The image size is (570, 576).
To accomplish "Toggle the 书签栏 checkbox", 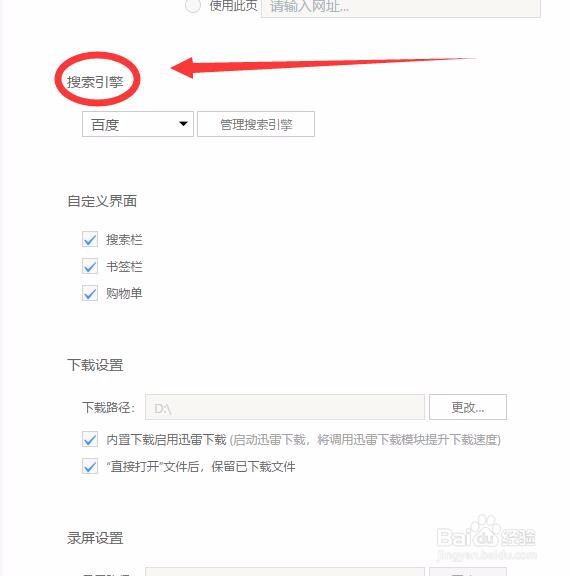I will coord(90,266).
